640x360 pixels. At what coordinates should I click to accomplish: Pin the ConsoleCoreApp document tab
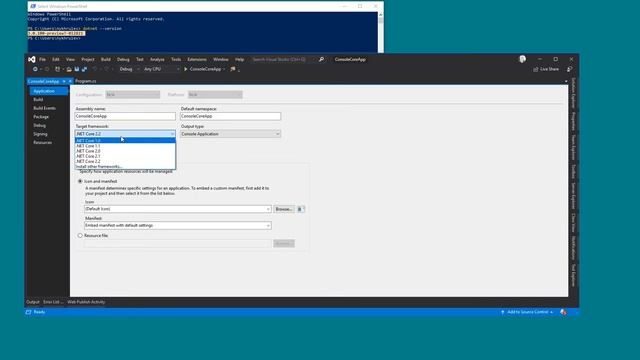click(x=64, y=81)
